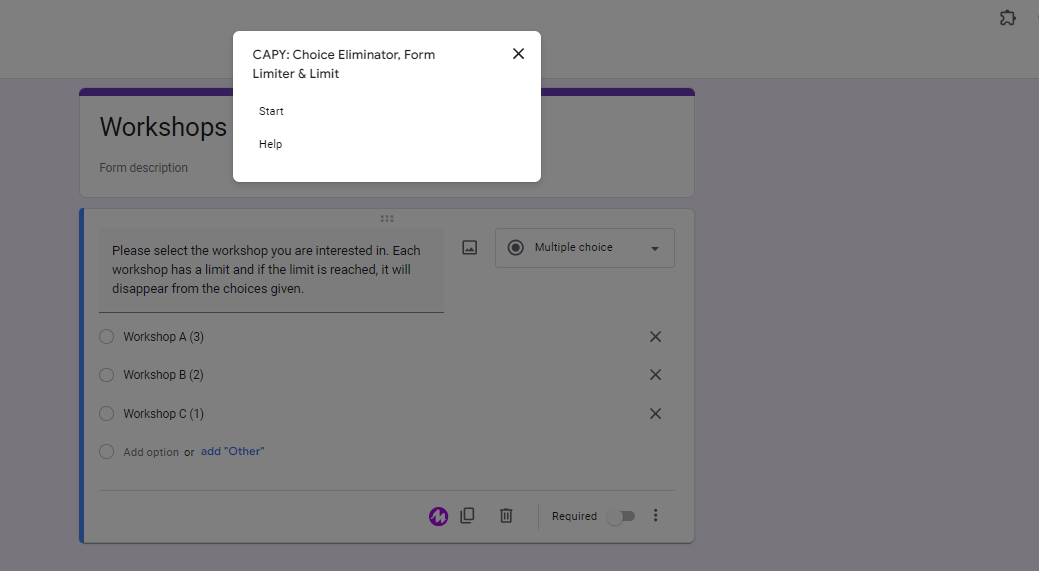Image resolution: width=1039 pixels, height=571 pixels.
Task: Open Help in the CAPY menu
Action: [270, 144]
